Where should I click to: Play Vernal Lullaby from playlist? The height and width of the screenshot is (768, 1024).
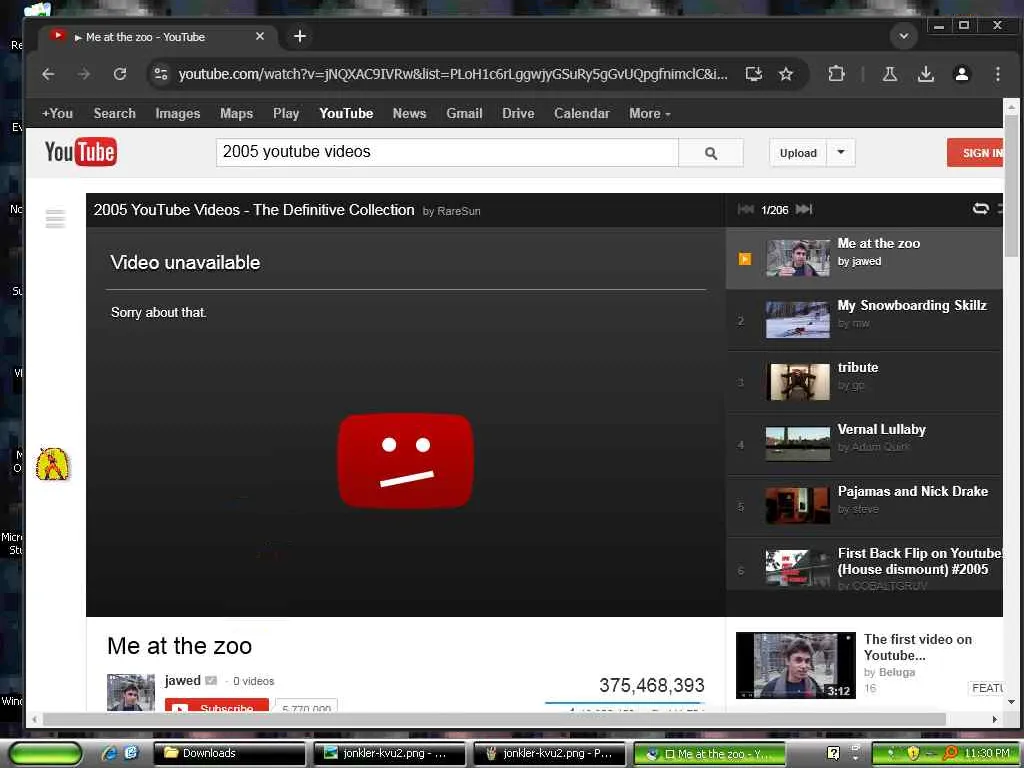point(864,445)
